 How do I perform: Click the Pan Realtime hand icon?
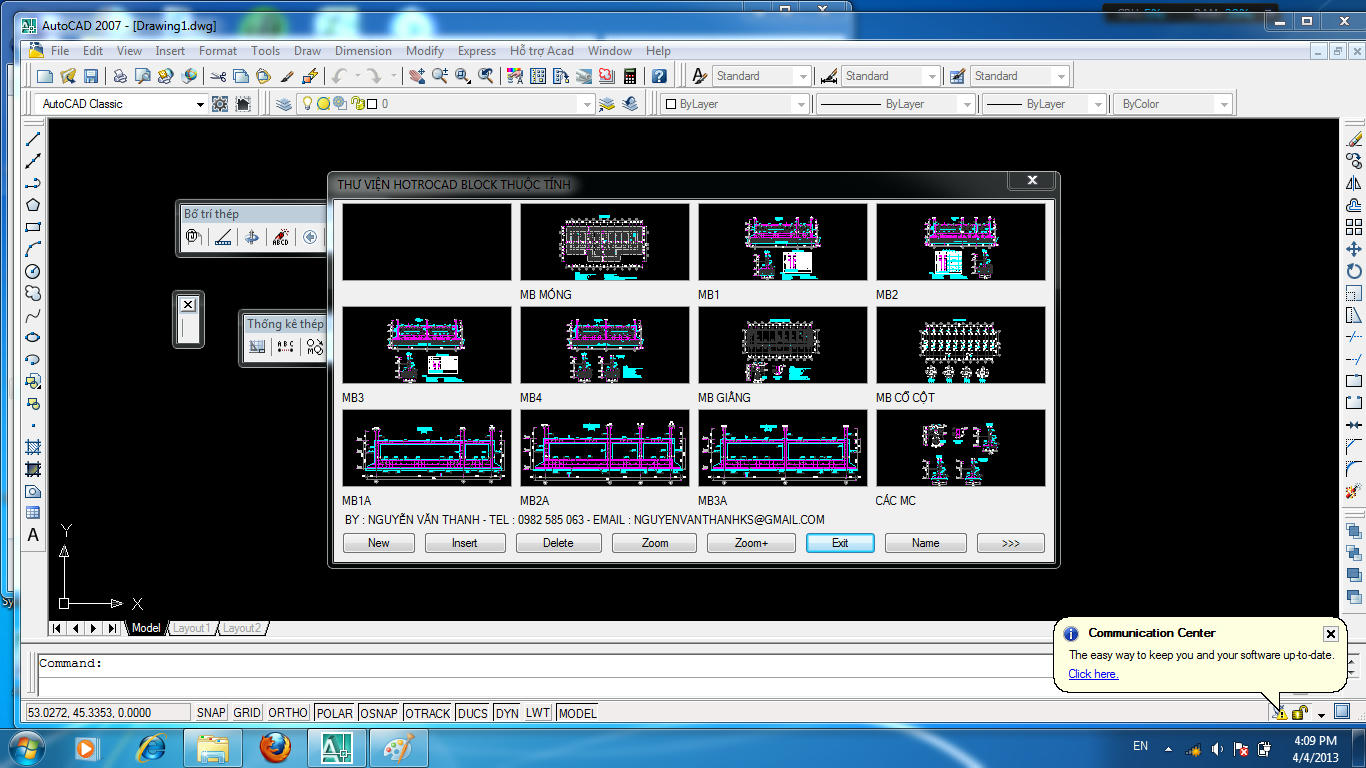click(x=417, y=76)
